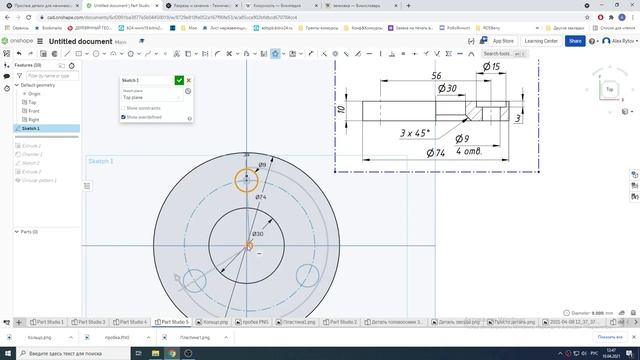Select the Circle sketch tool

96,53
